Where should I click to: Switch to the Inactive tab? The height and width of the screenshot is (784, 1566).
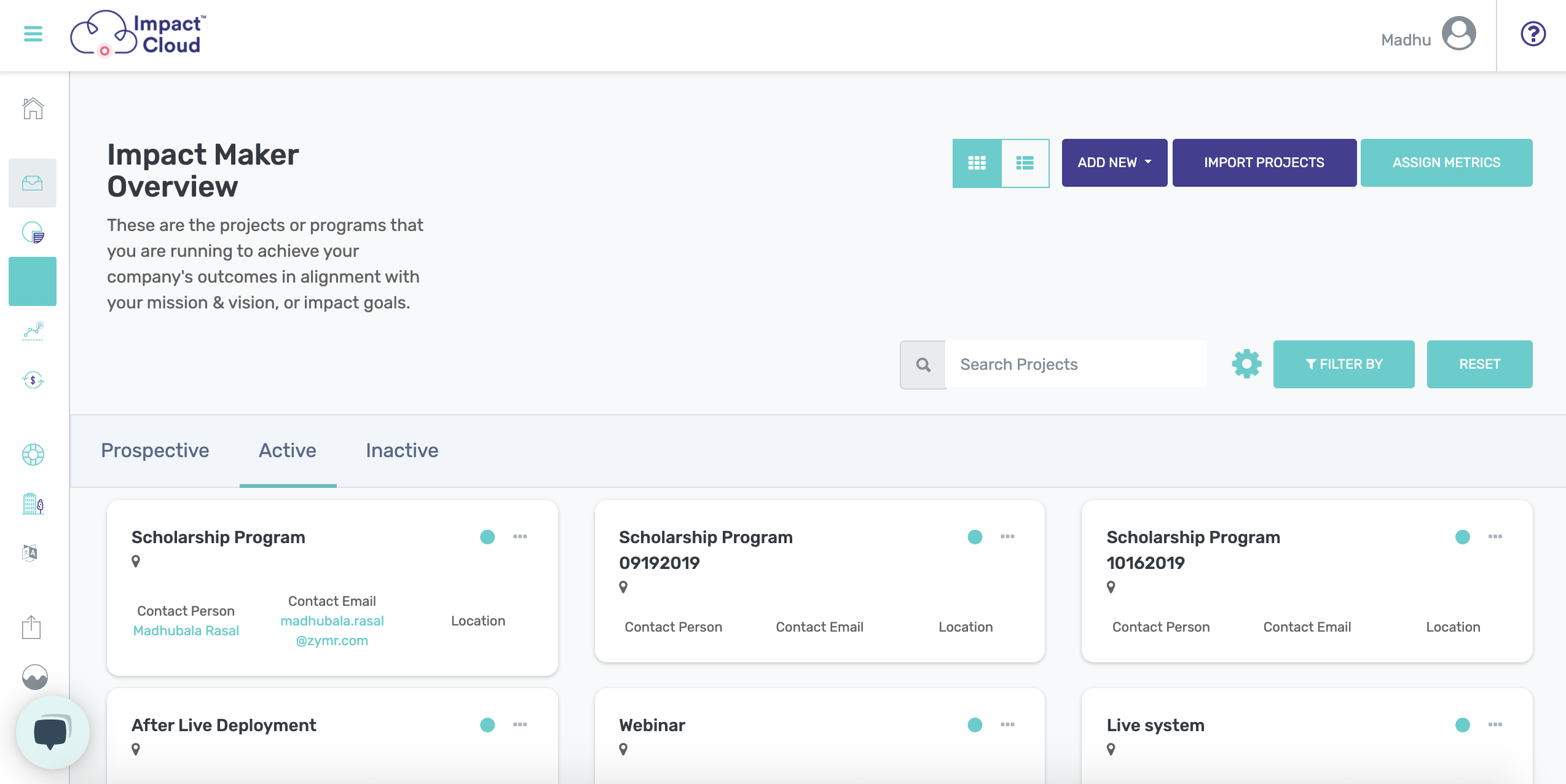pos(402,450)
